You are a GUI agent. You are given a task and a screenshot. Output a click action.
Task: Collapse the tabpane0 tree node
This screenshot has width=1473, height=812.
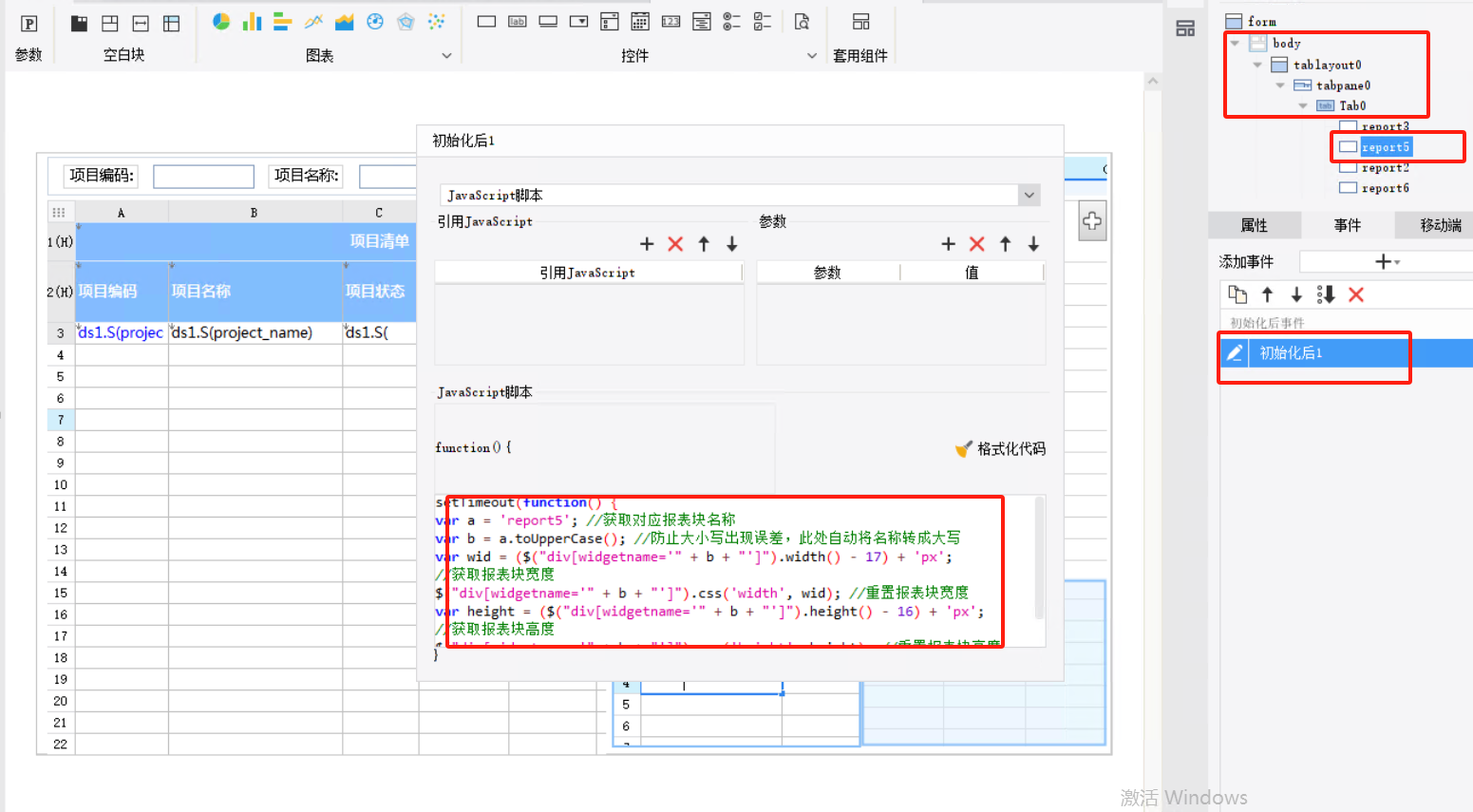[1280, 85]
